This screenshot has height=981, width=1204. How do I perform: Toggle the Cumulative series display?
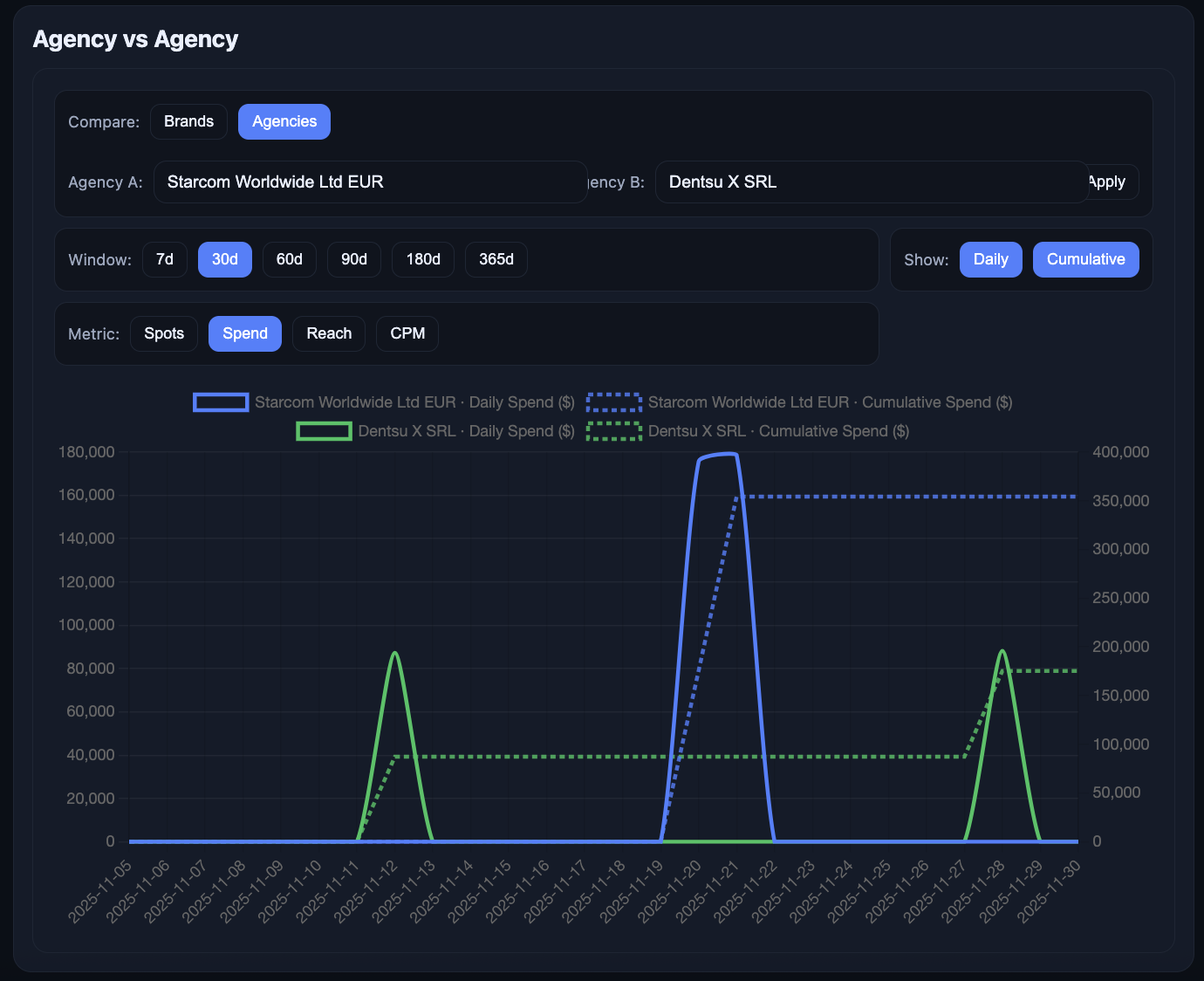click(x=1085, y=259)
